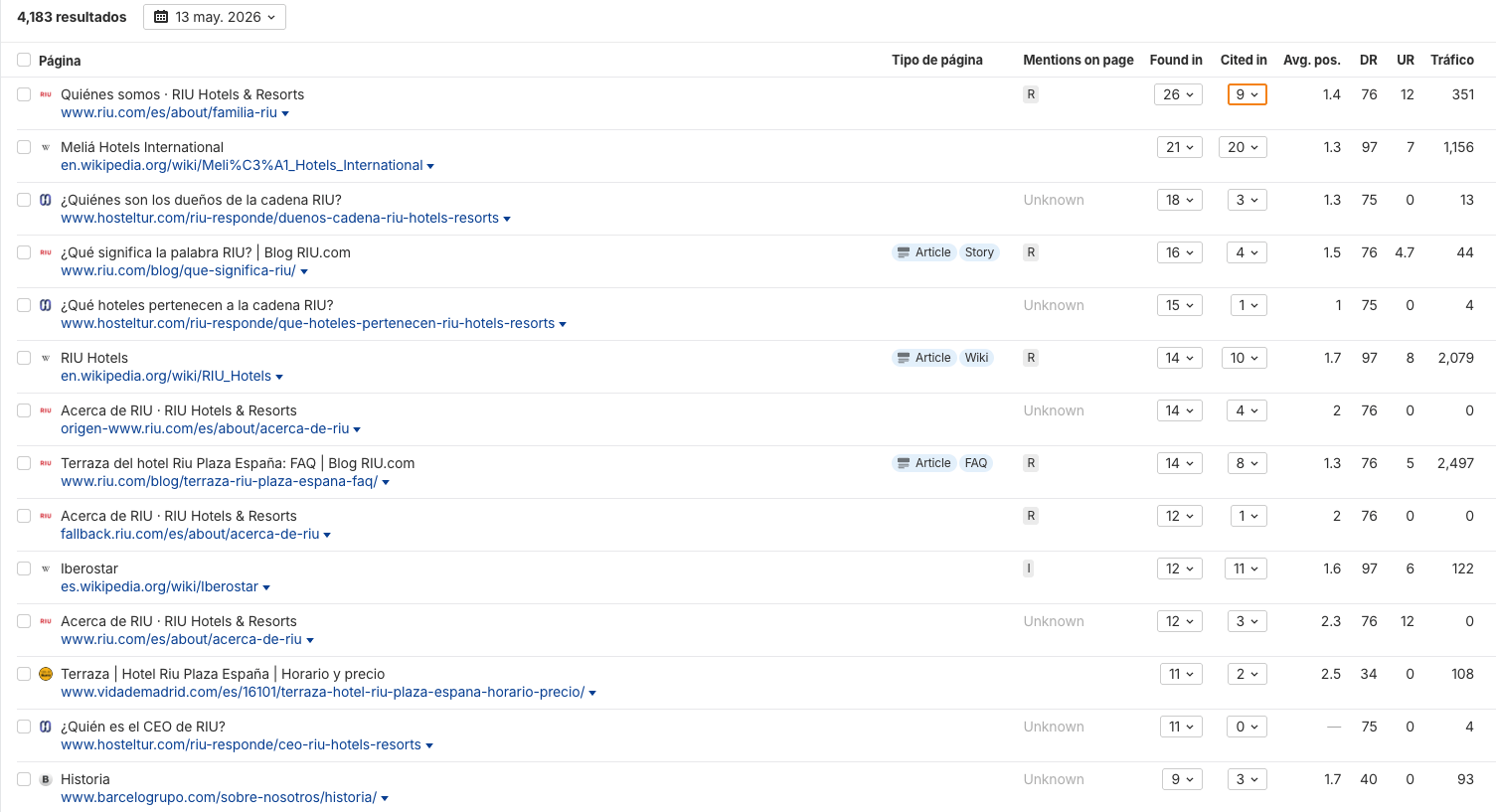Open the en.wikipedia.org Meliá Hotels International URL
The height and width of the screenshot is (812, 1496).
(242, 165)
